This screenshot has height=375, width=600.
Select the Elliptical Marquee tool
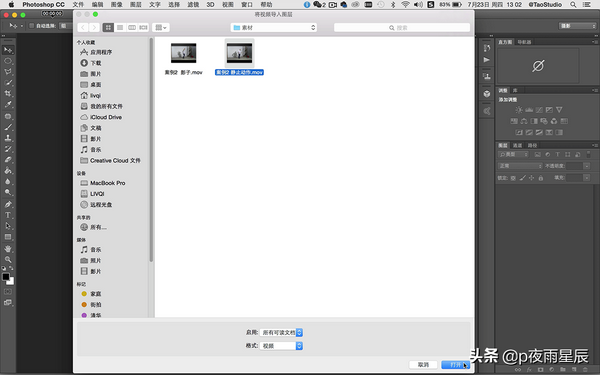coord(8,61)
